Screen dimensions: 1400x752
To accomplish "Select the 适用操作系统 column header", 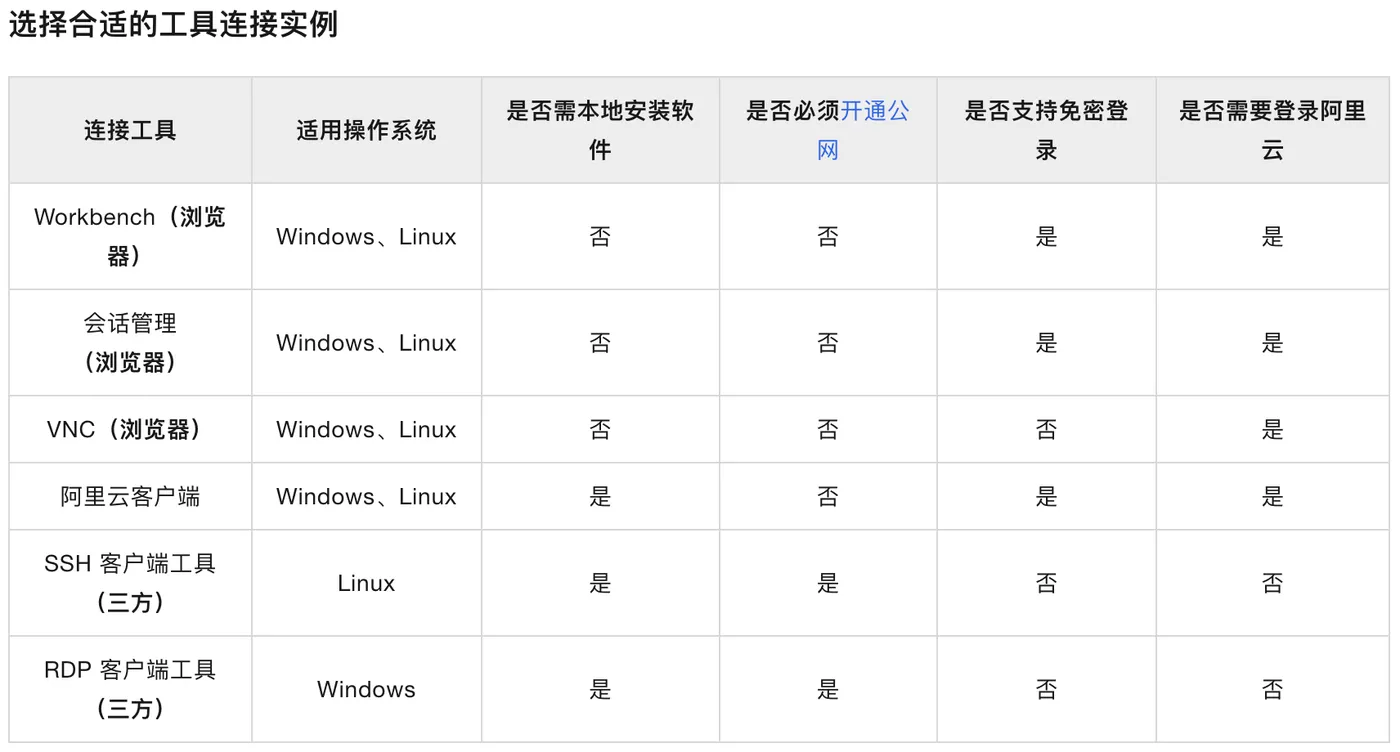I will (x=366, y=130).
